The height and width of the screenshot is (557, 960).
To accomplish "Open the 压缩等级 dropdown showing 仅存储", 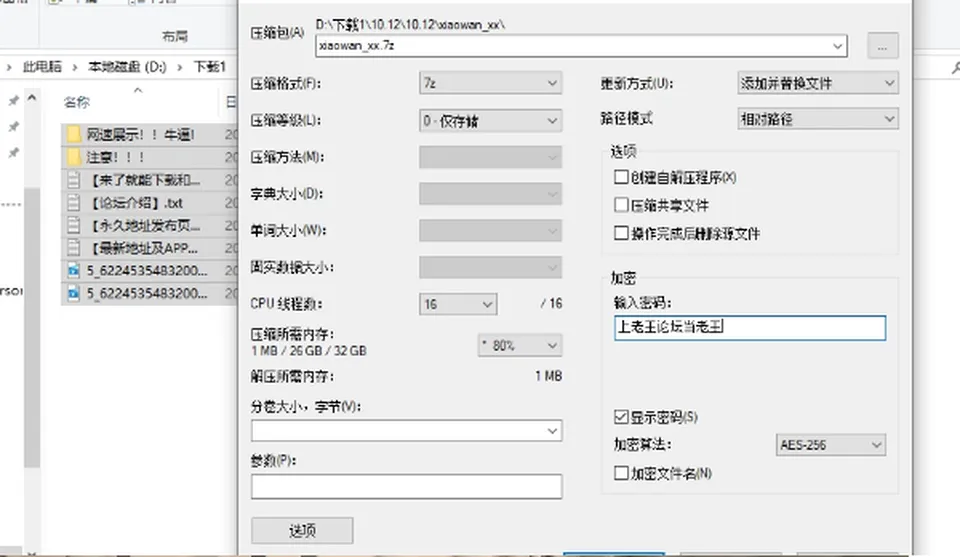I will pos(490,121).
